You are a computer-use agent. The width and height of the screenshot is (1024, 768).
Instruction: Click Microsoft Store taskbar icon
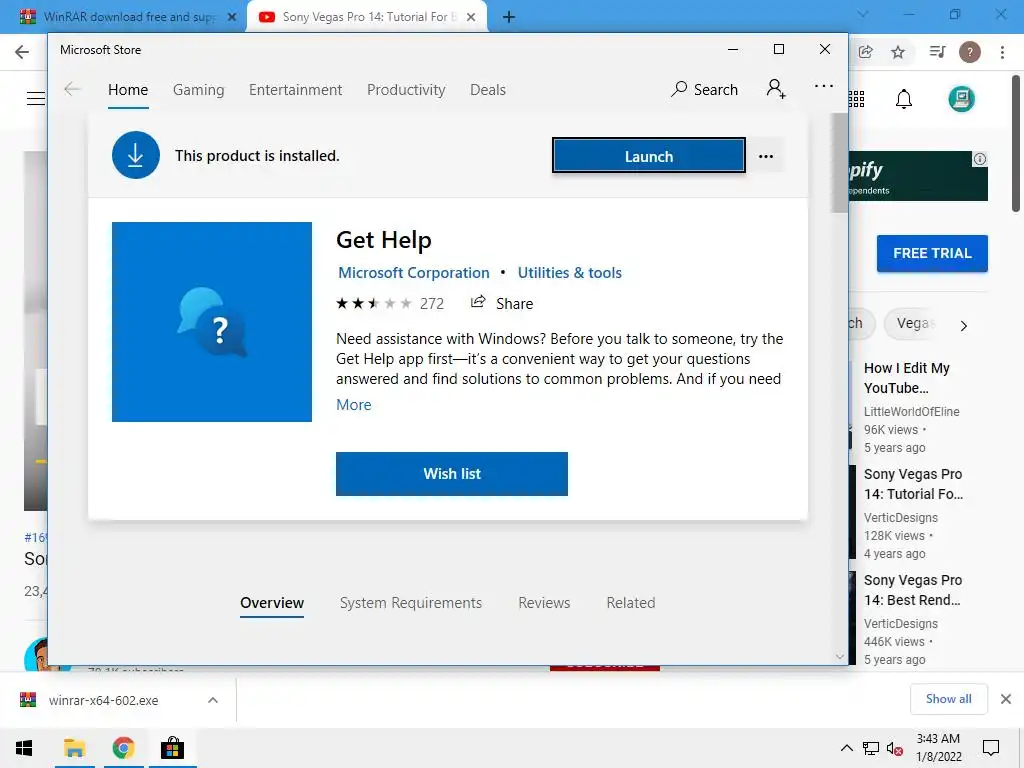point(172,748)
